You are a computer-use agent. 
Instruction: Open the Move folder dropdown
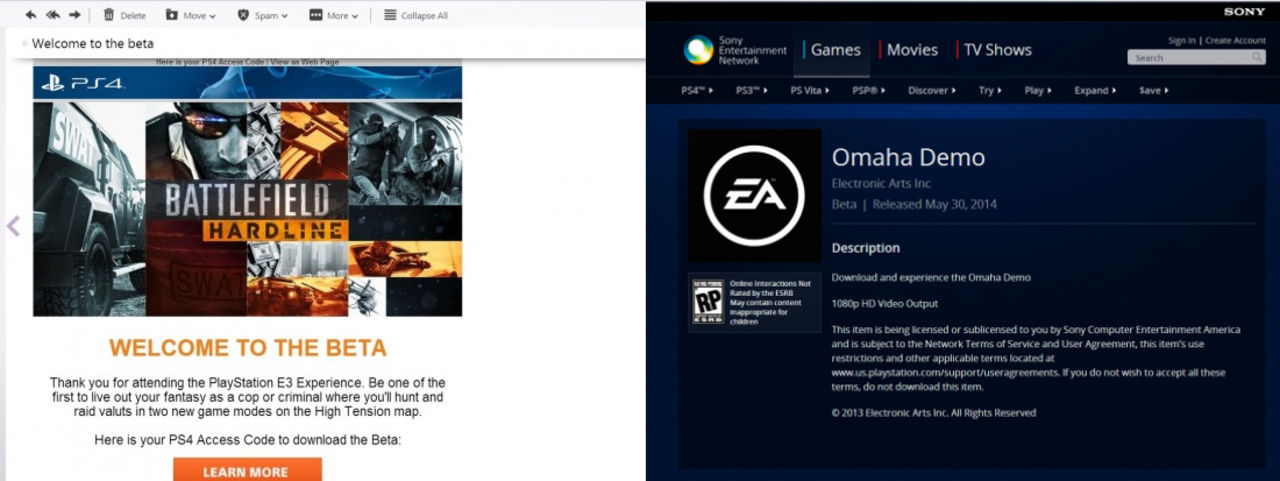click(x=192, y=15)
